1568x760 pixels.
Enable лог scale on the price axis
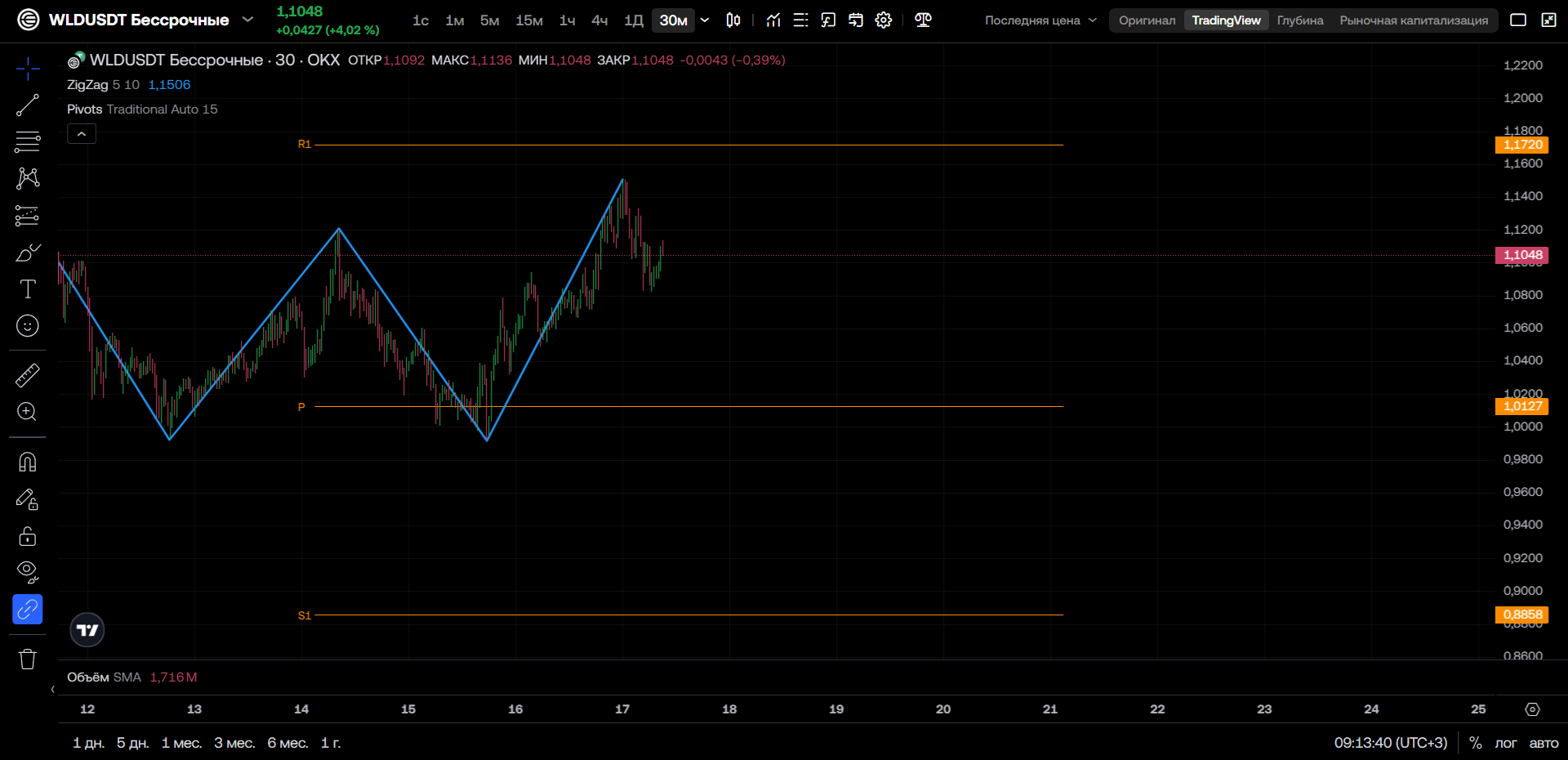(1505, 743)
